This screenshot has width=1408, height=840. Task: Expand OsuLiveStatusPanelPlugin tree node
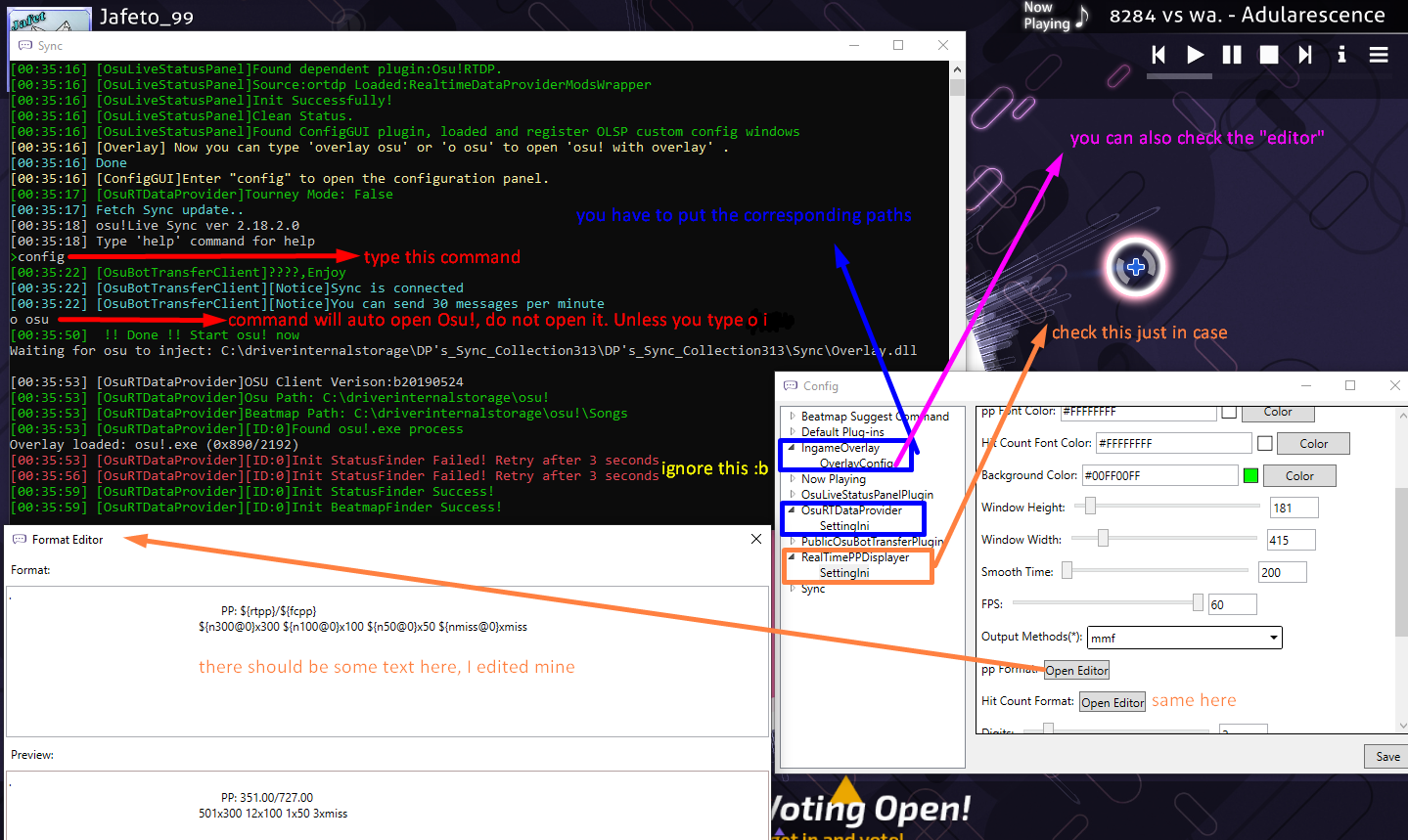click(x=793, y=494)
